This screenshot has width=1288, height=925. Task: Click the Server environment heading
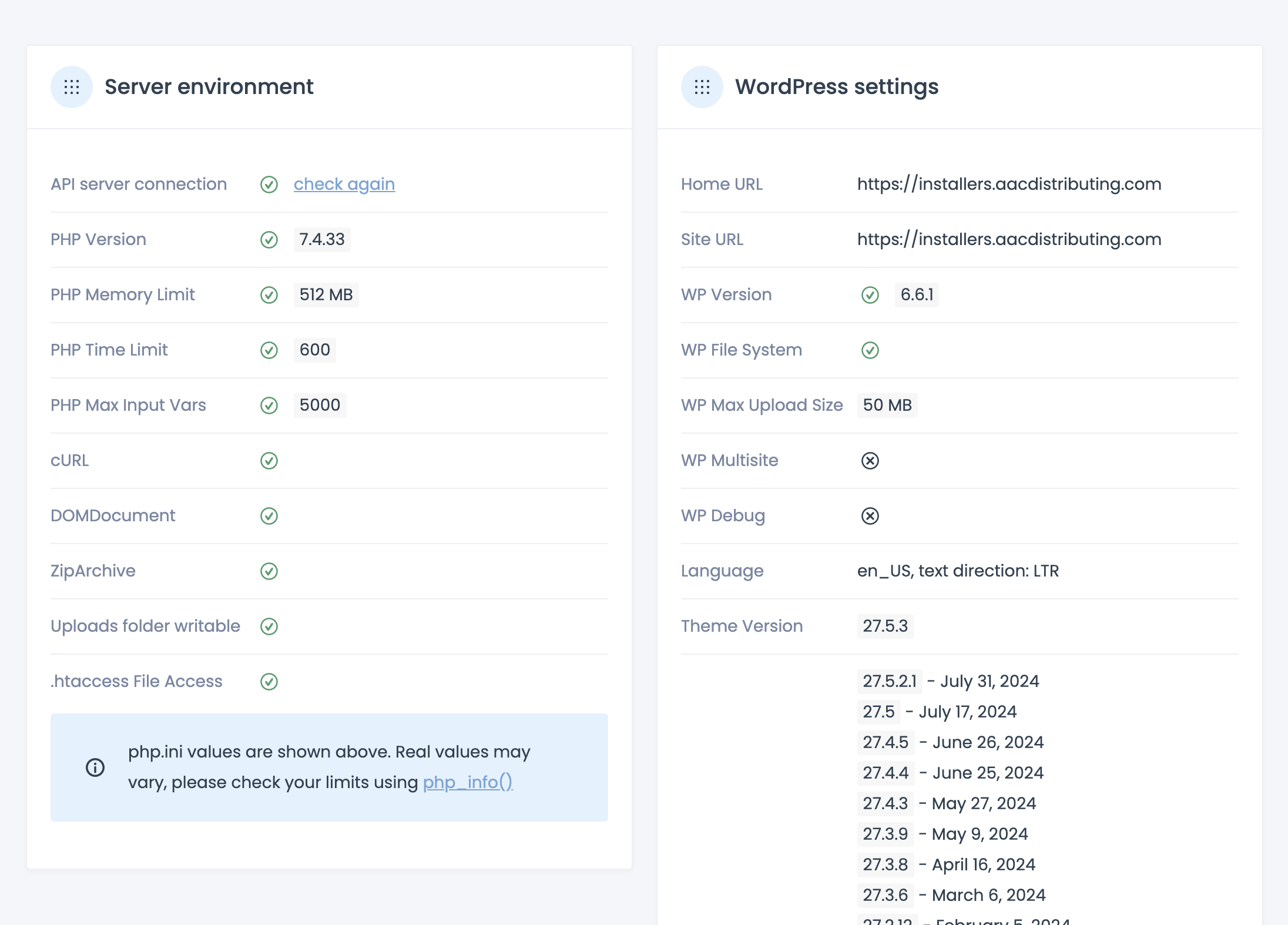[x=209, y=87]
